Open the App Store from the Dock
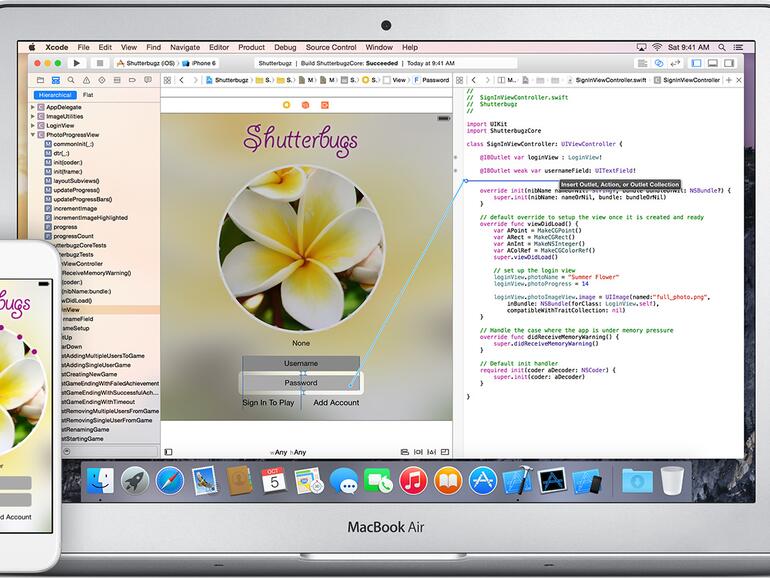 [483, 481]
